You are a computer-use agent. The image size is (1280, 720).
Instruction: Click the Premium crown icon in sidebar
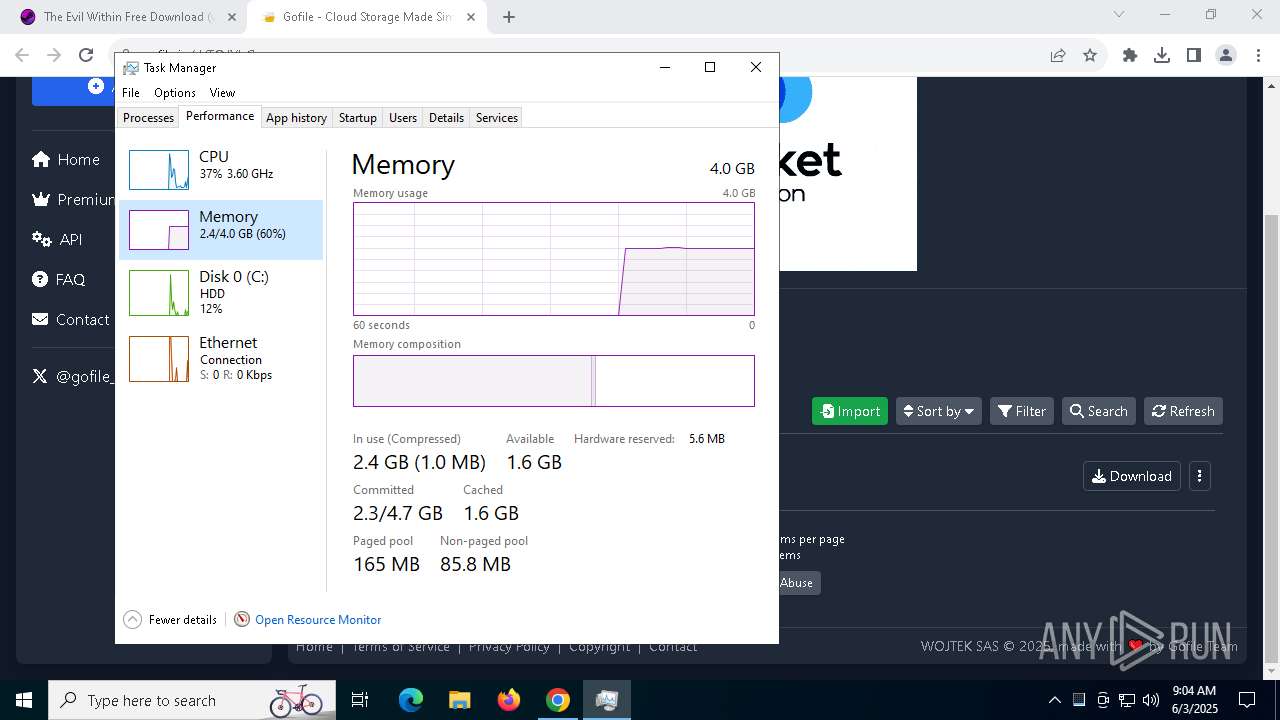41,199
